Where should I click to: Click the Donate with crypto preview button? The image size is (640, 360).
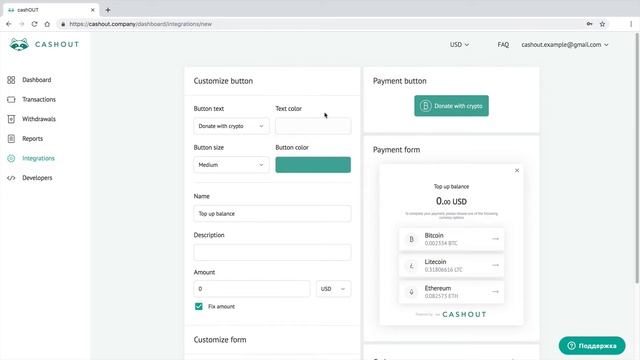451,106
